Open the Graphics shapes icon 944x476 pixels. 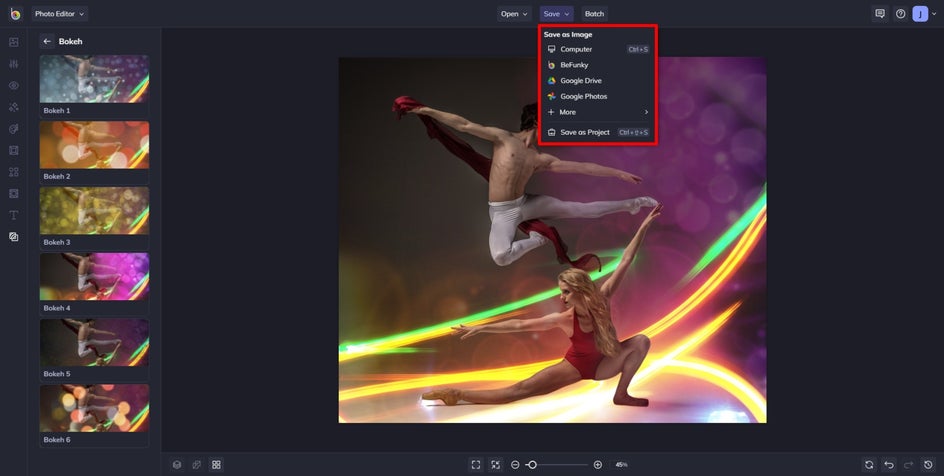[13, 172]
